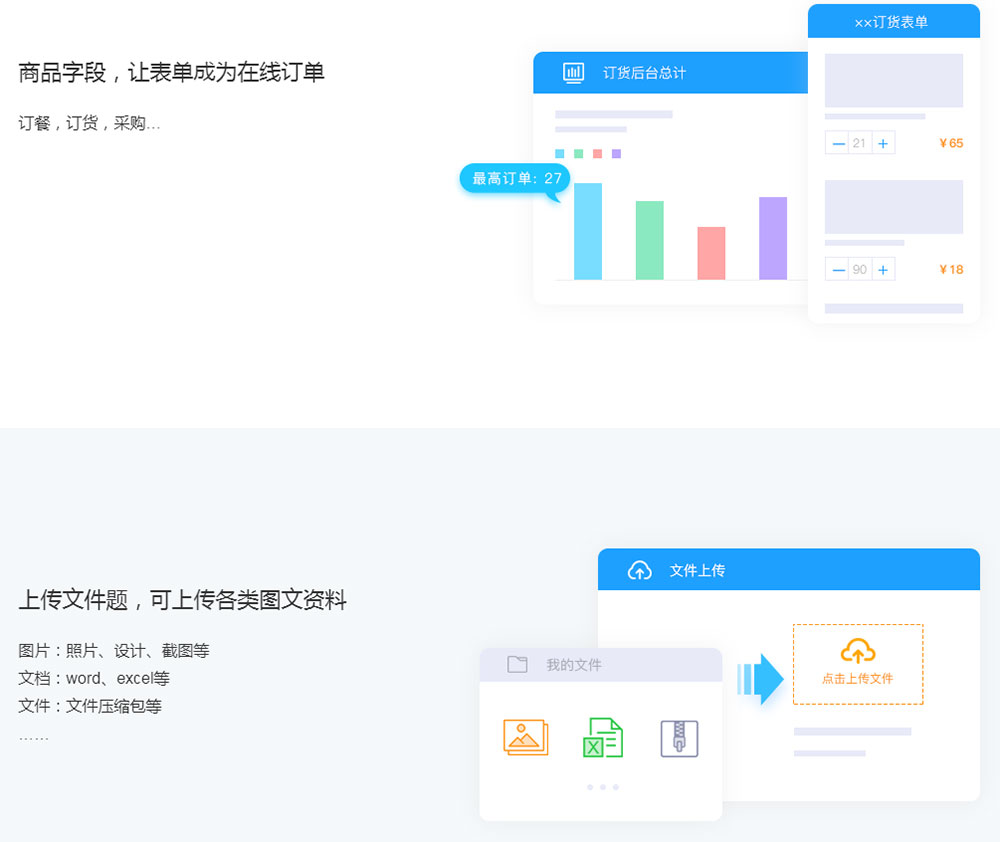The image size is (1000, 842).
Task: Click the blue bar in the chart
Action: click(588, 231)
